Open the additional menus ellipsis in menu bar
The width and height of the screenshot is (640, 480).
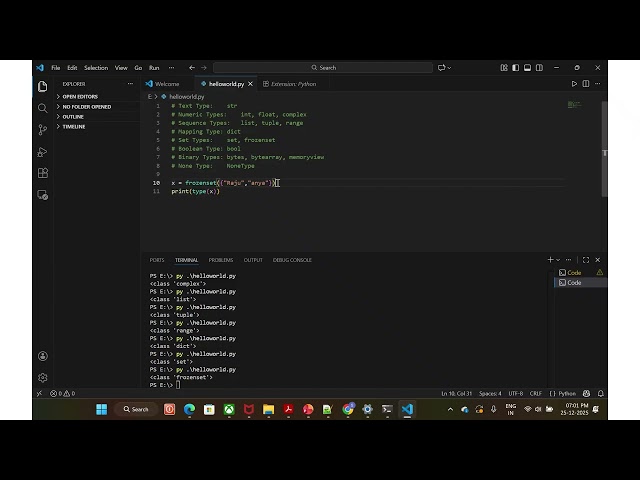pyautogui.click(x=171, y=68)
